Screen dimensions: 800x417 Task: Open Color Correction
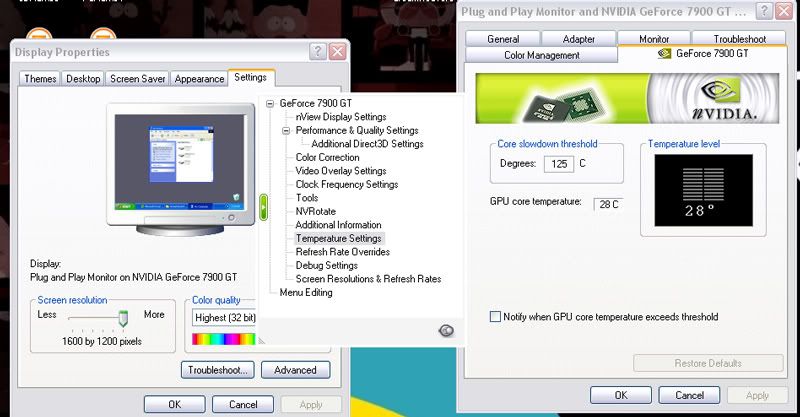(328, 157)
